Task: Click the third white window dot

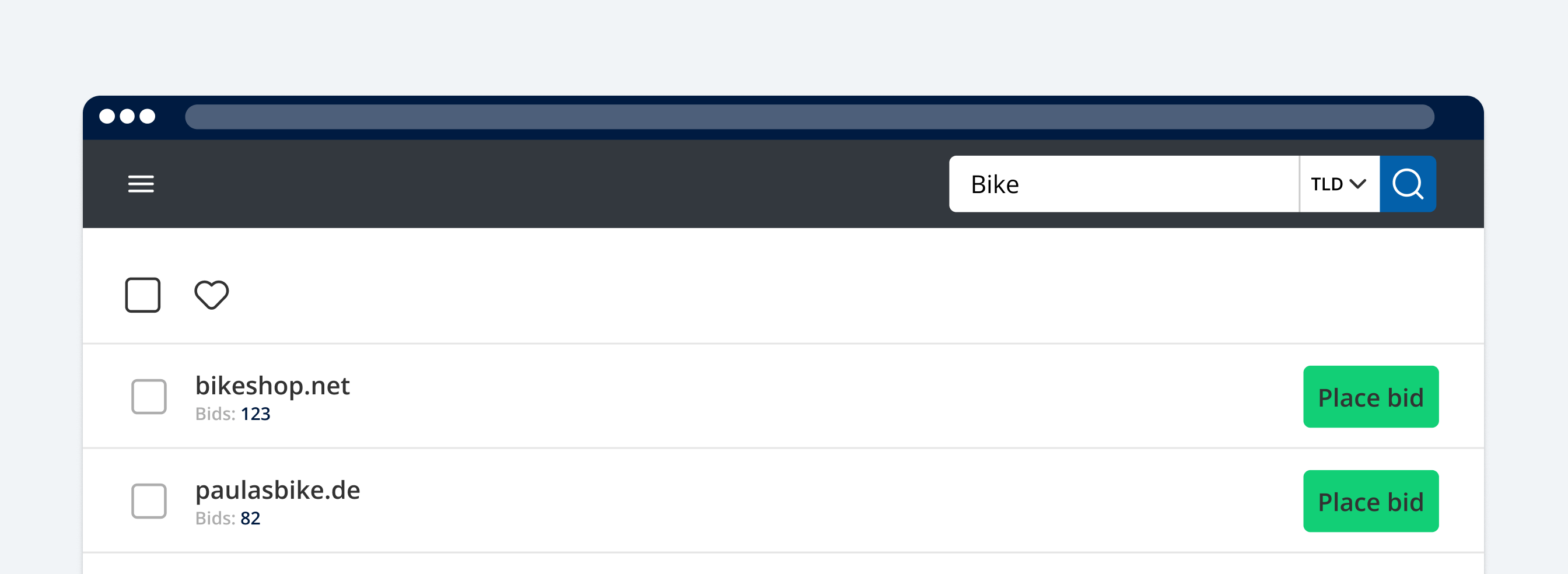Action: [x=148, y=116]
